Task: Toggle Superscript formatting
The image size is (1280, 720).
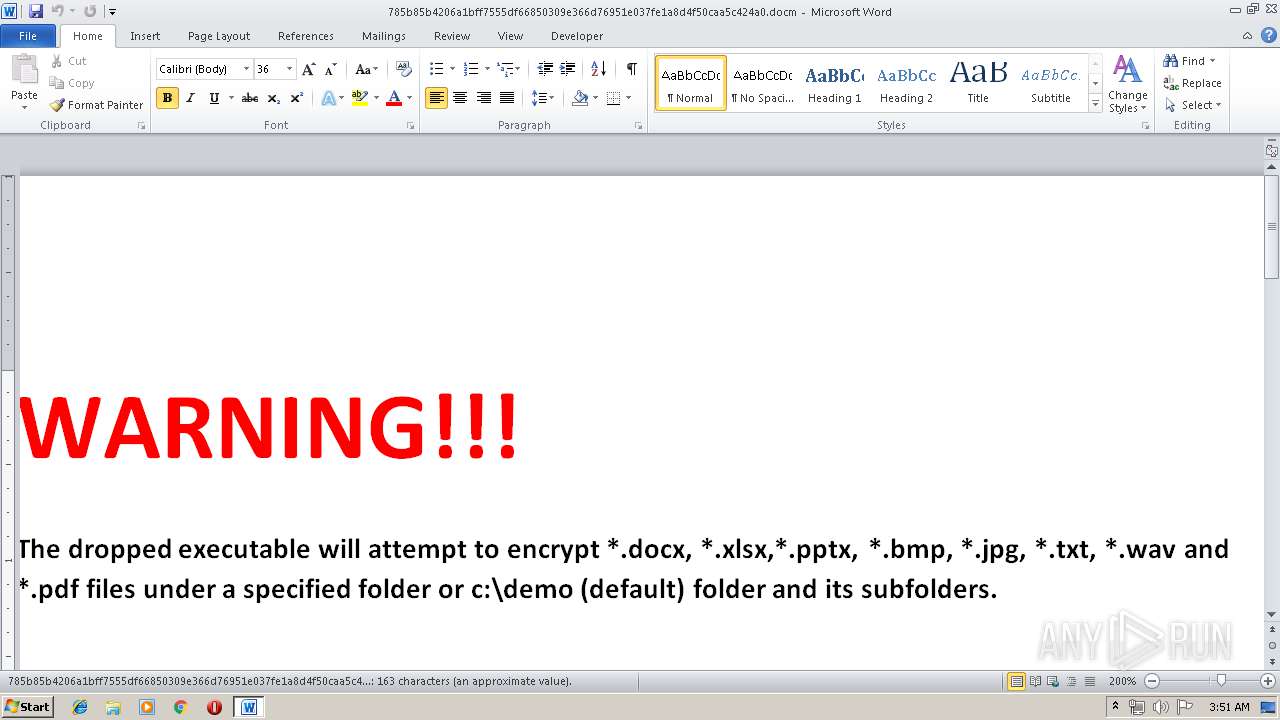Action: point(297,98)
